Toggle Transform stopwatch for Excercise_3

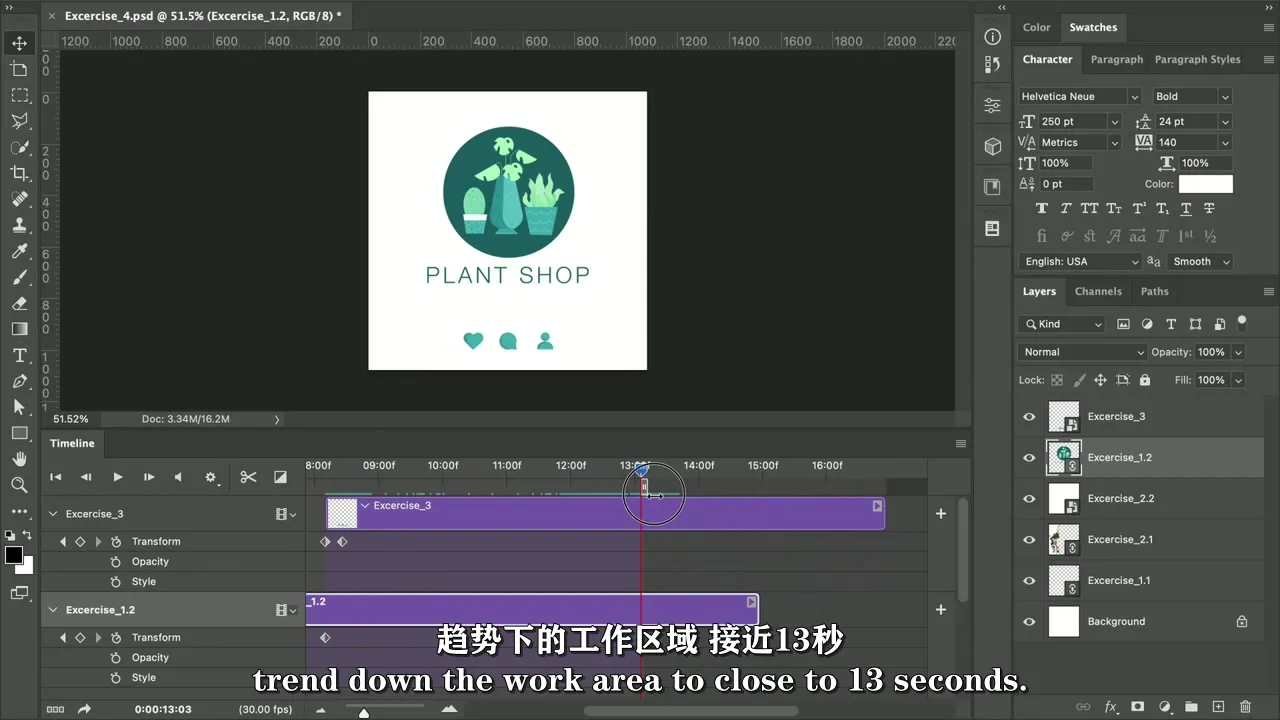tap(116, 542)
